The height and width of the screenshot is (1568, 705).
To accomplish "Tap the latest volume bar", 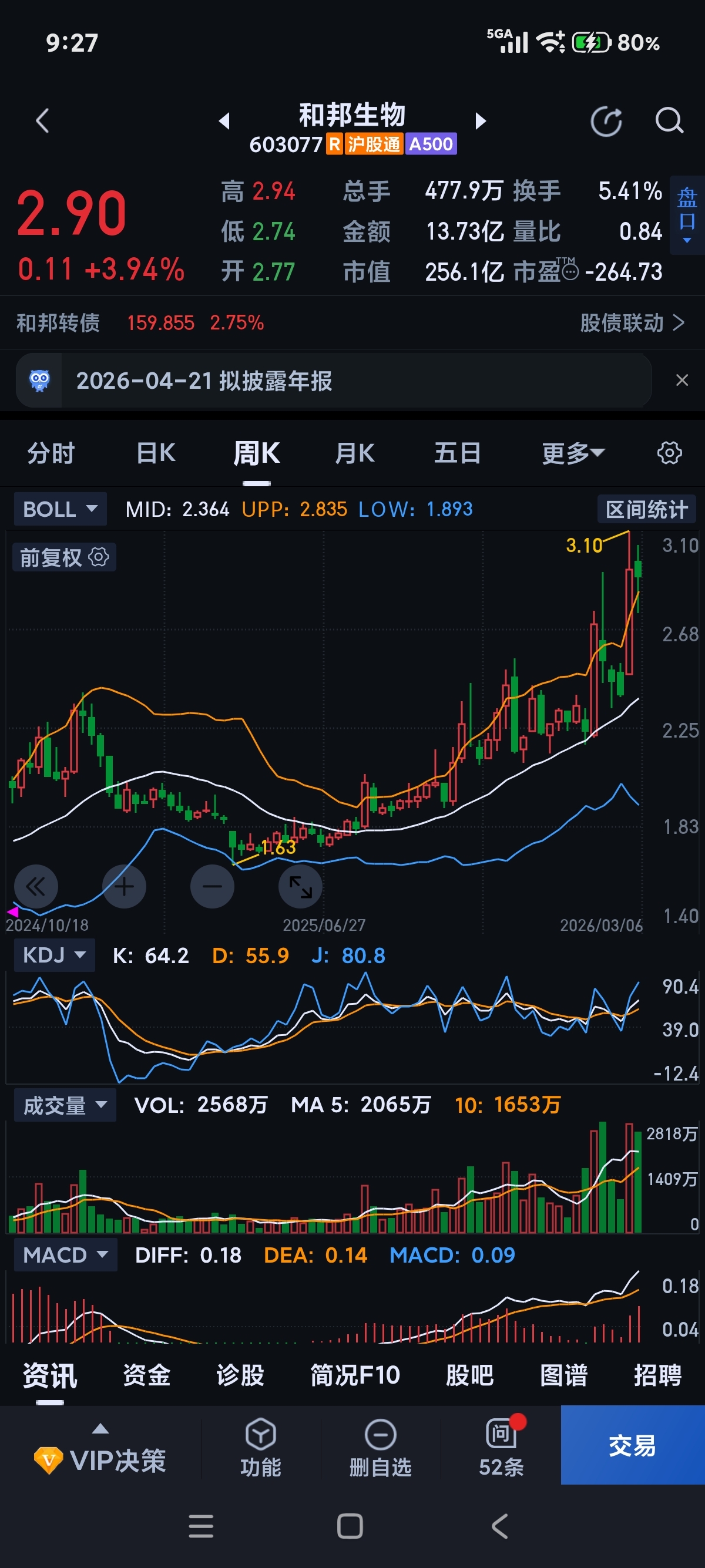I will [638, 1182].
